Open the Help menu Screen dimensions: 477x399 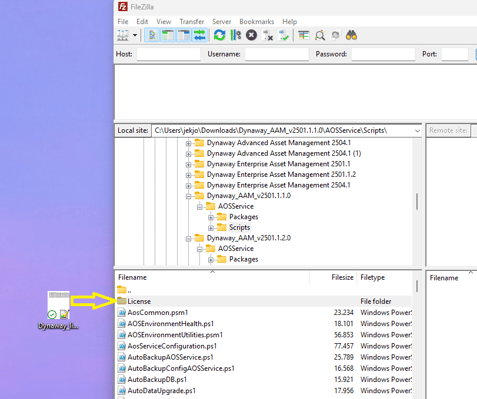290,22
